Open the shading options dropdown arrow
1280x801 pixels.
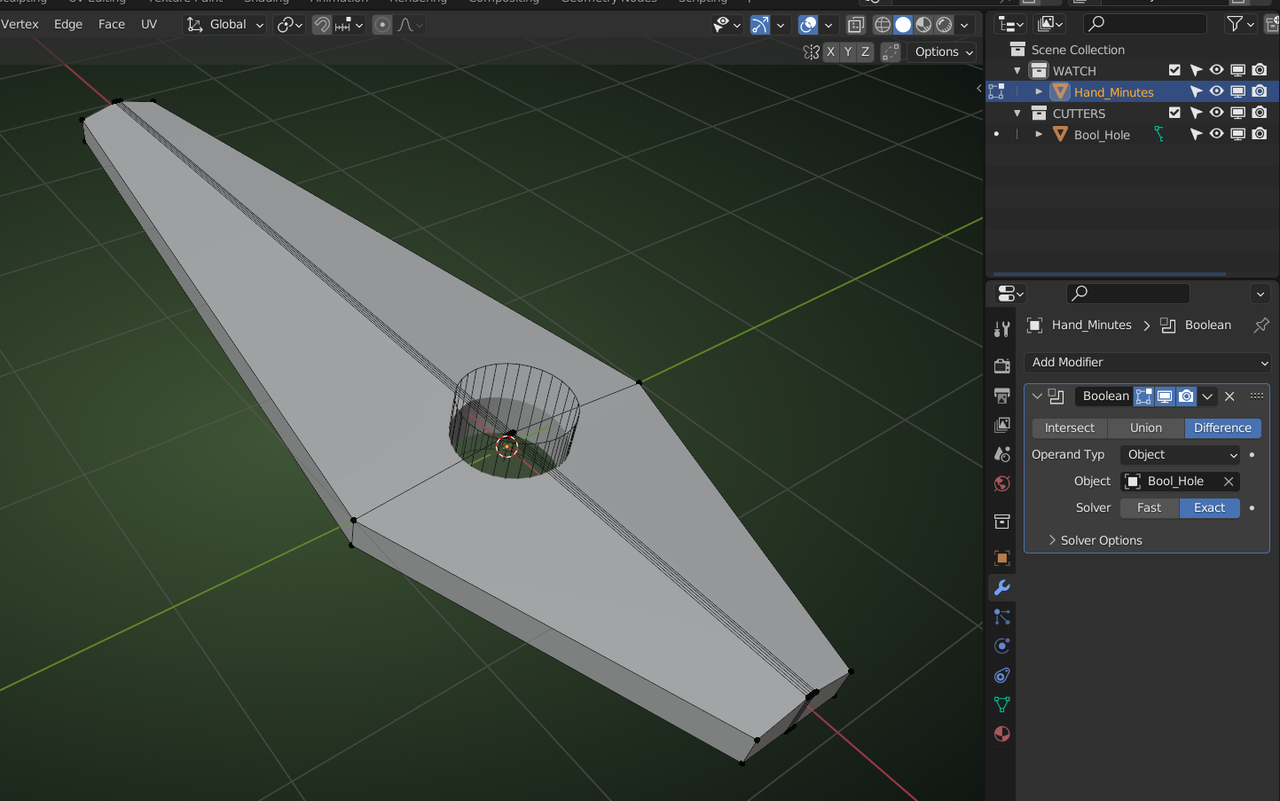tap(964, 25)
